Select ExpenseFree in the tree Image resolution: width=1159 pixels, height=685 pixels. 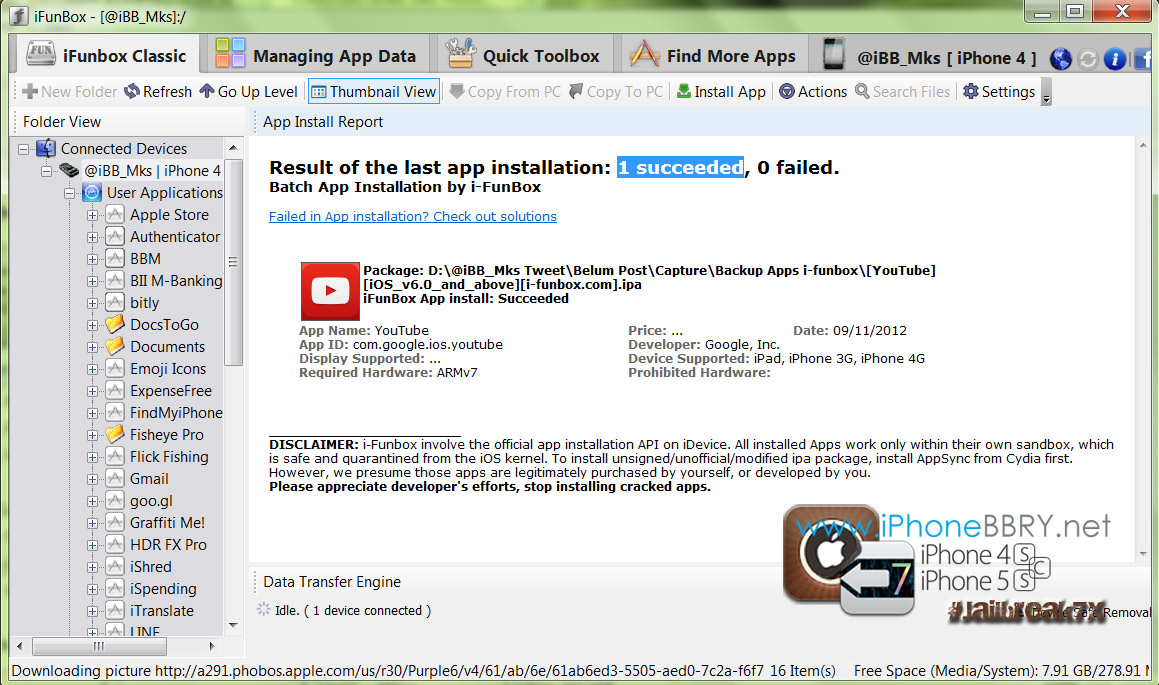[171, 391]
